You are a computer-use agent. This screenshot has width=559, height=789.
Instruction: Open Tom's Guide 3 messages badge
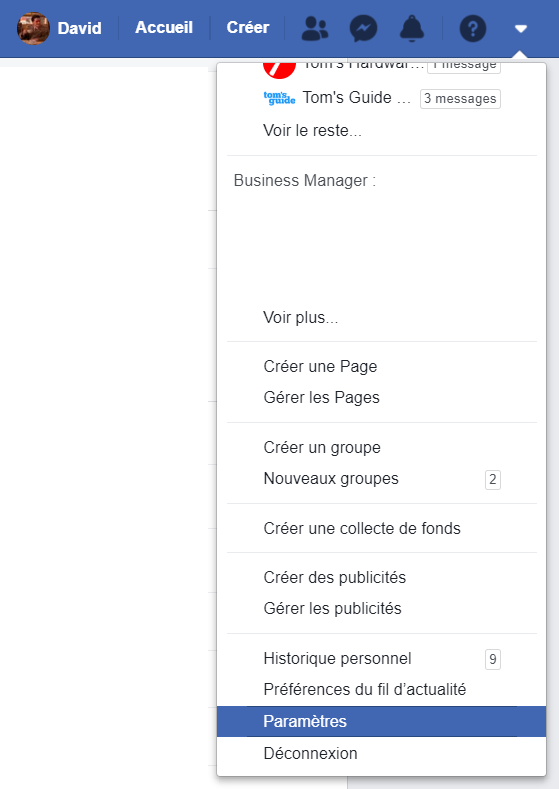point(460,99)
